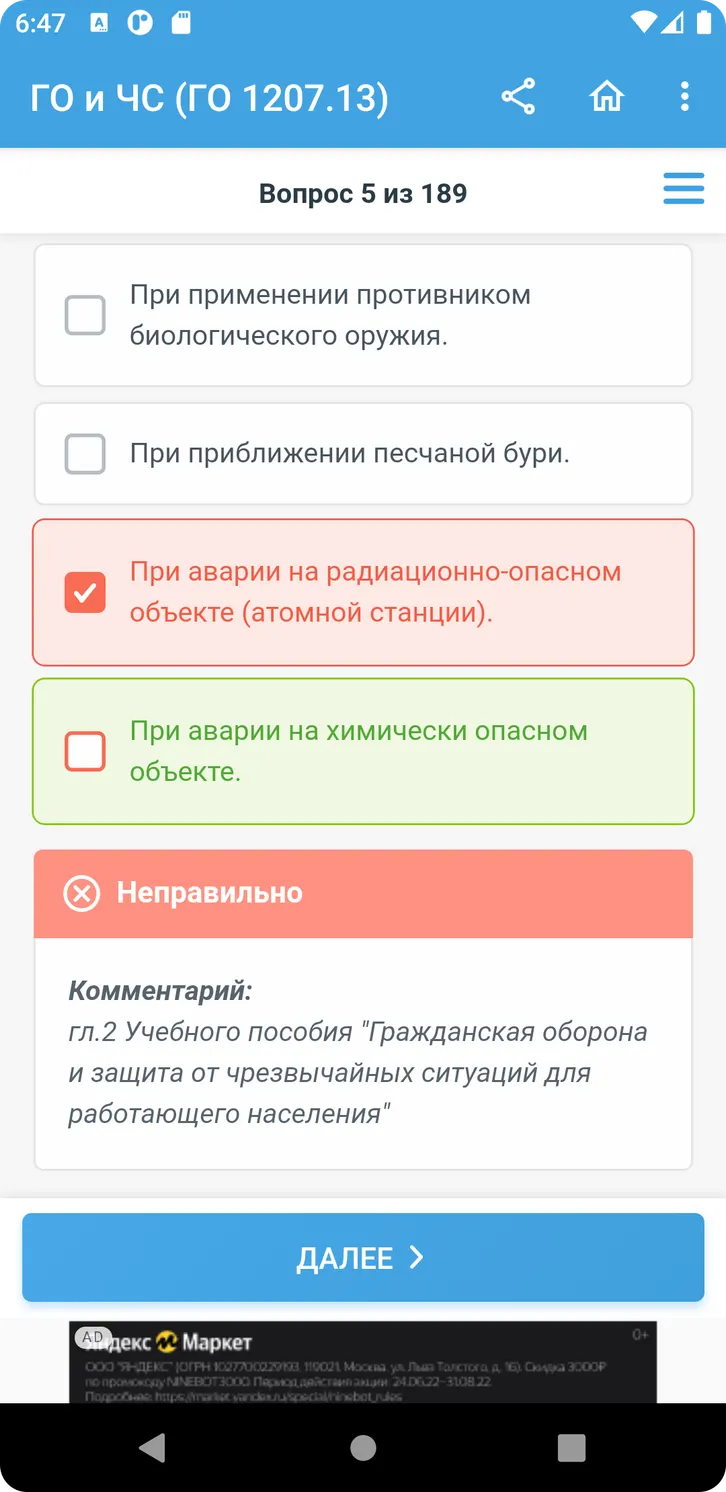Tap the Неправильно result banner
This screenshot has height=1492, width=726.
click(363, 893)
